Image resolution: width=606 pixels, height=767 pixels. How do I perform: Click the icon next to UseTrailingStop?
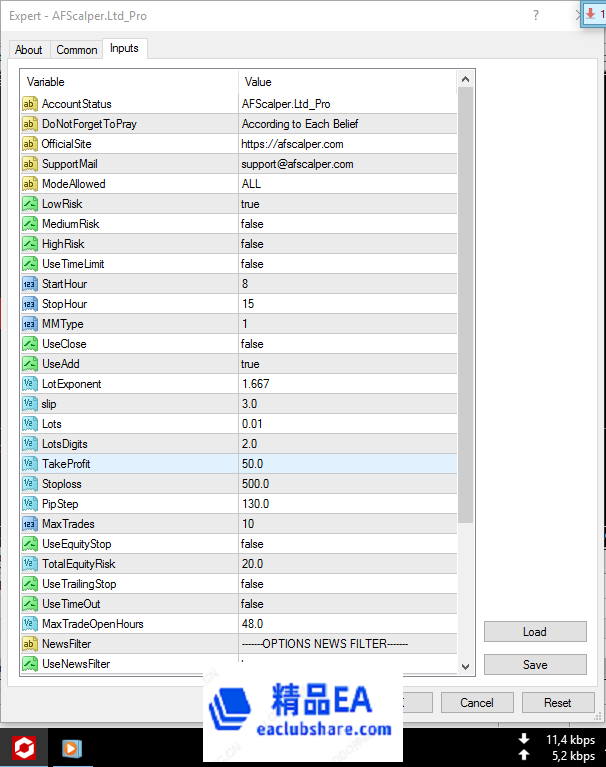30,584
